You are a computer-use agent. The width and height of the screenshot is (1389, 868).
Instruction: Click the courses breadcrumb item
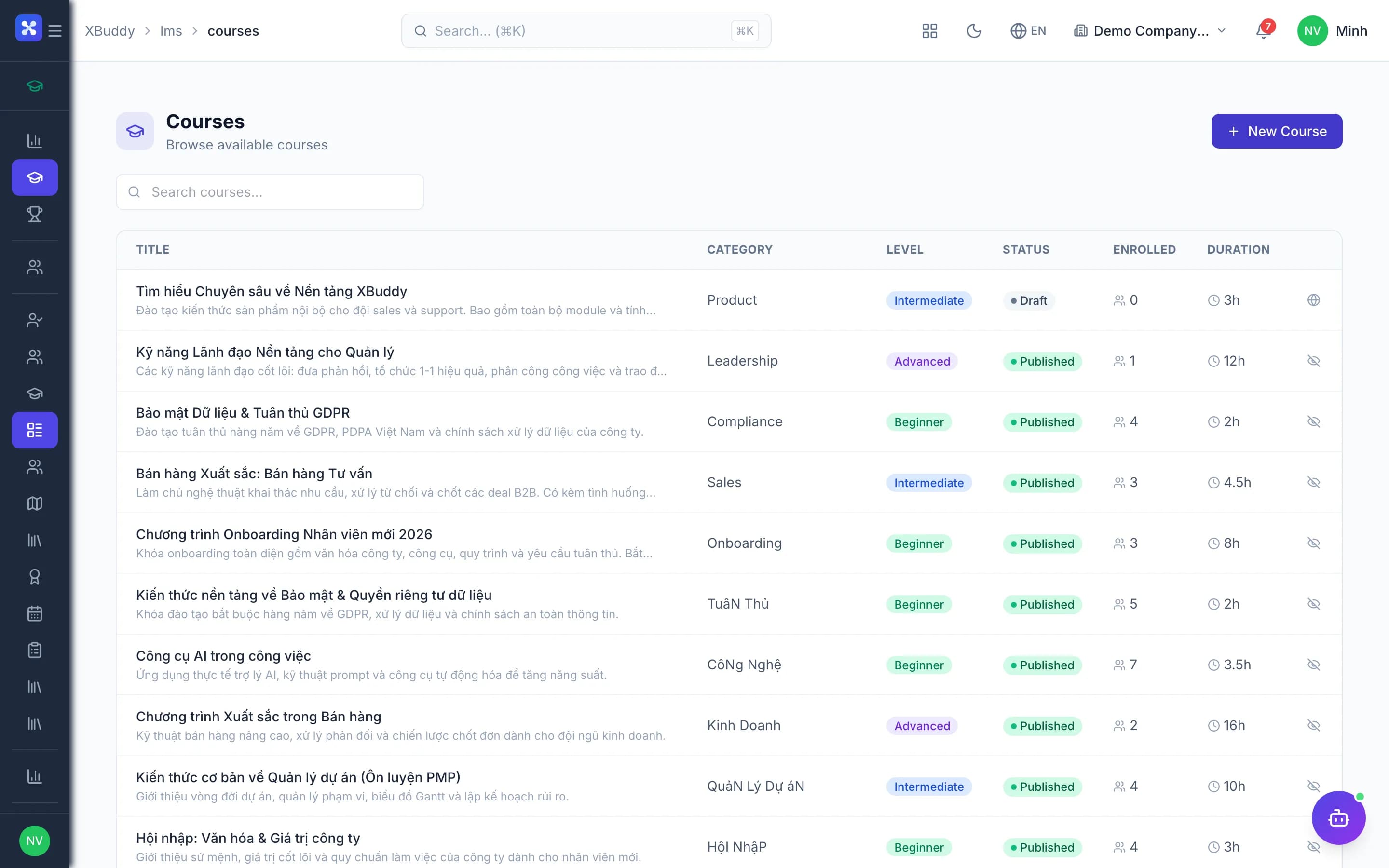[233, 31]
